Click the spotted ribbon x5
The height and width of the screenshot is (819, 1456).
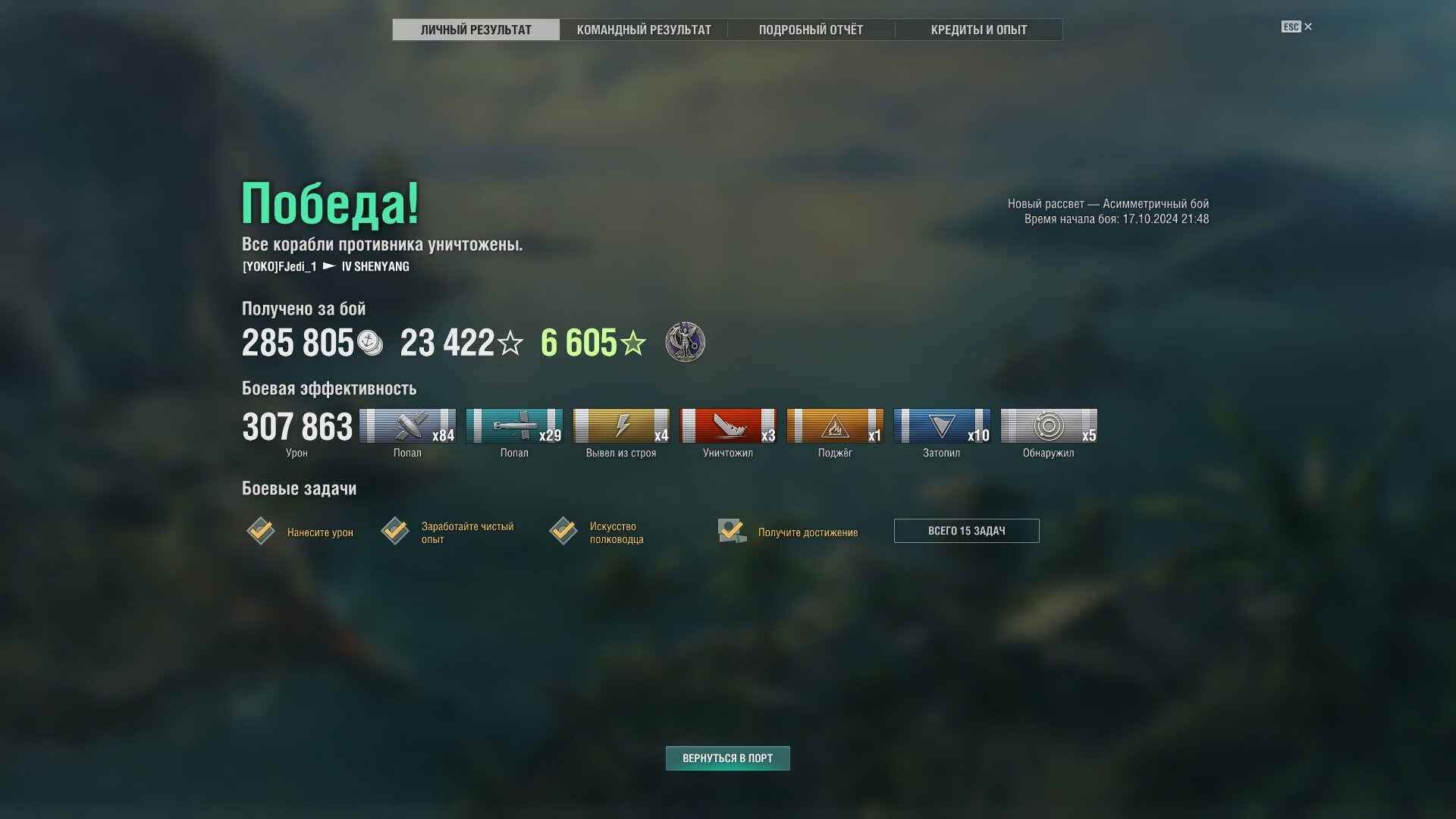pos(1049,425)
